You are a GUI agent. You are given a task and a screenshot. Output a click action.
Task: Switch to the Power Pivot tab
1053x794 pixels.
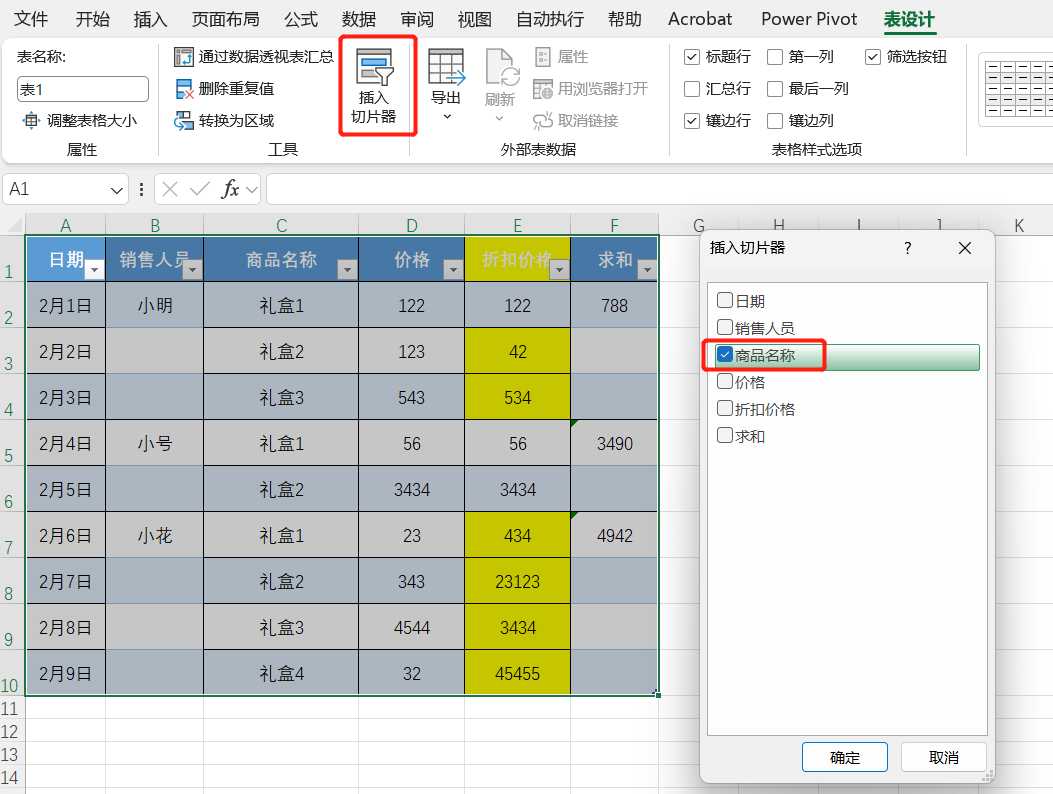809,19
